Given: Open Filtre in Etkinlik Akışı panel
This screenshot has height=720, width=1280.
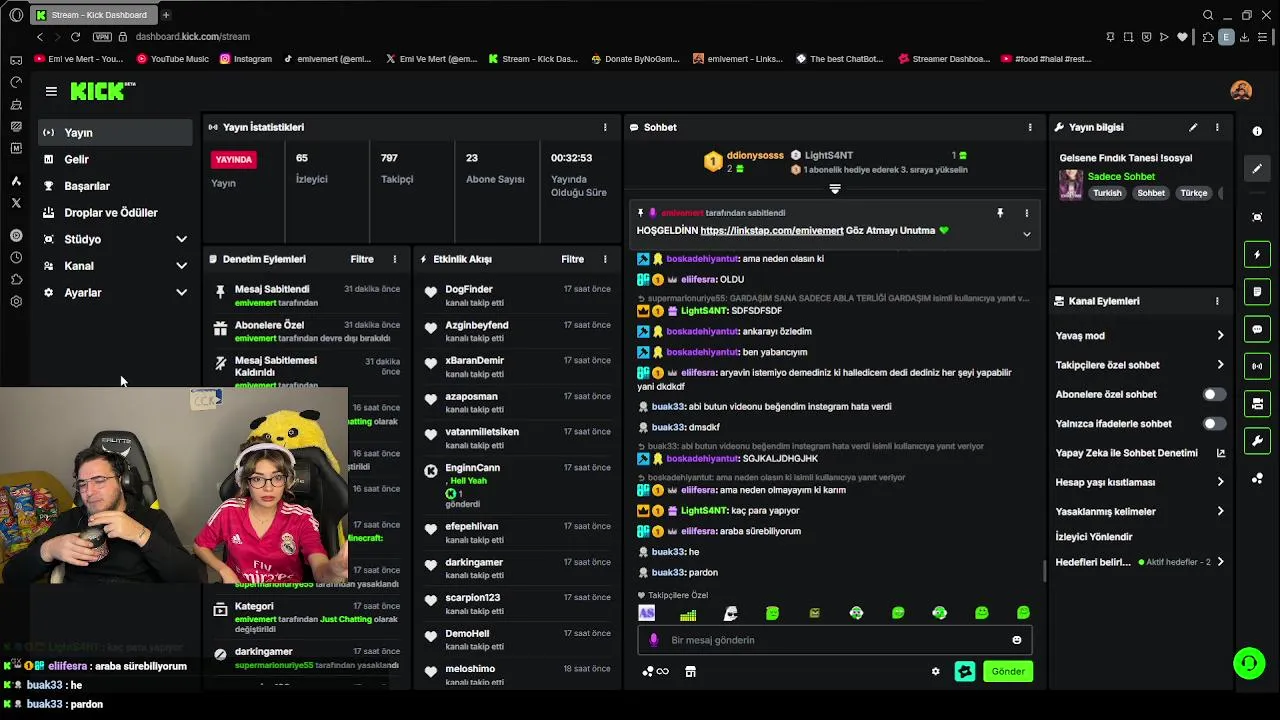Looking at the screenshot, I should [x=572, y=259].
